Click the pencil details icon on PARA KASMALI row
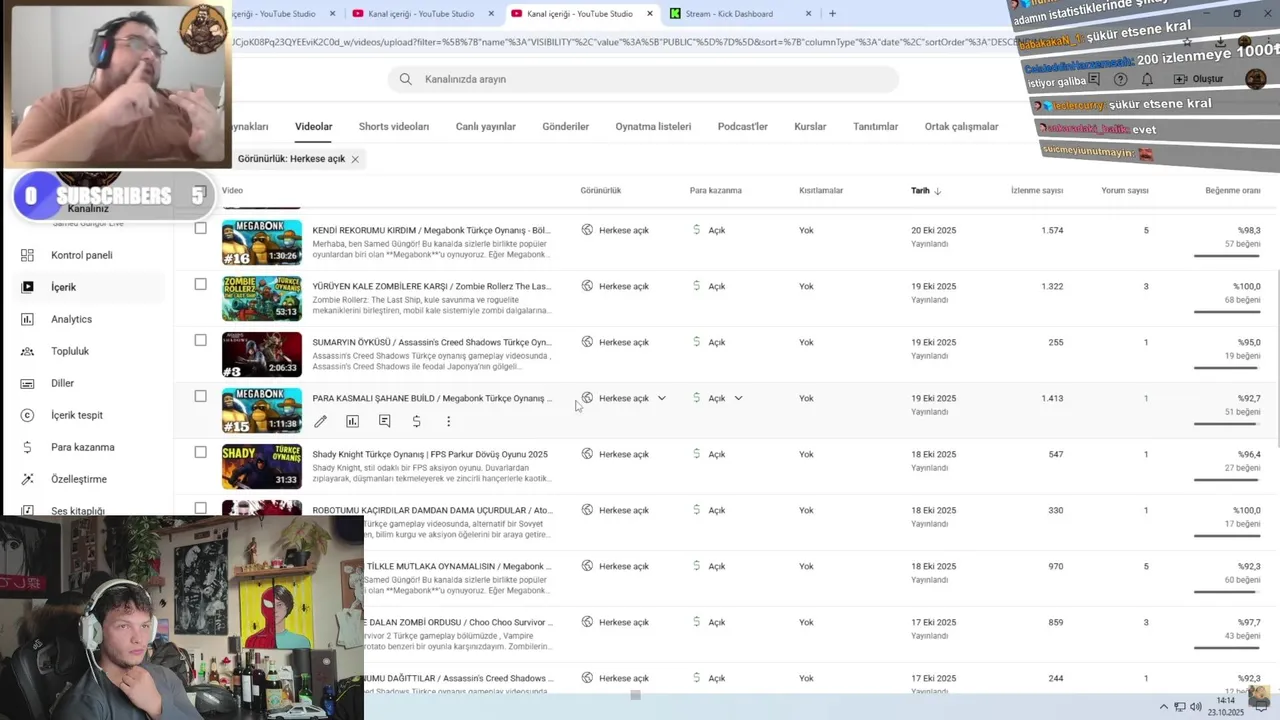Image resolution: width=1280 pixels, height=720 pixels. point(320,422)
